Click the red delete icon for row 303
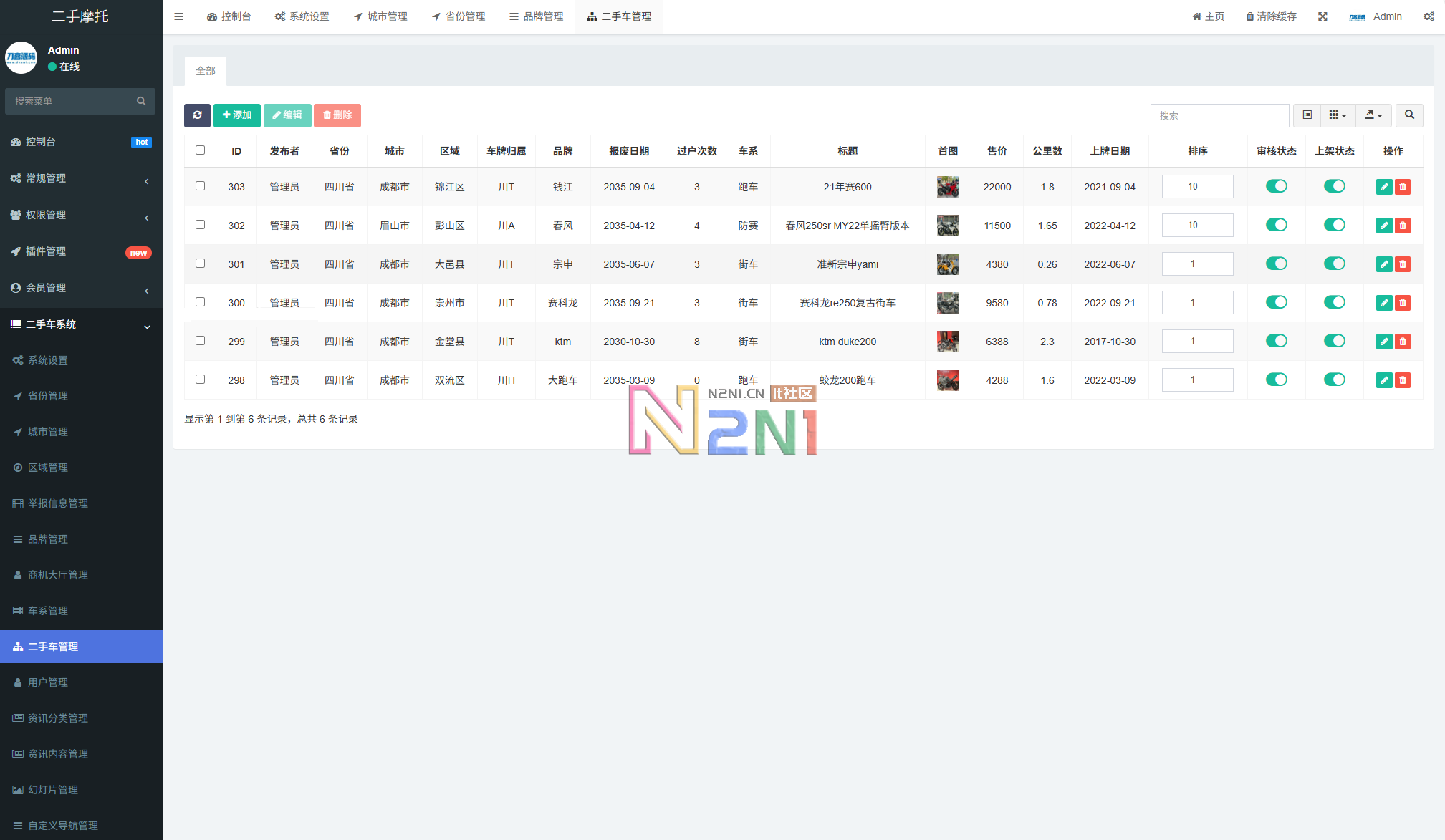Image resolution: width=1445 pixels, height=840 pixels. point(1403,187)
